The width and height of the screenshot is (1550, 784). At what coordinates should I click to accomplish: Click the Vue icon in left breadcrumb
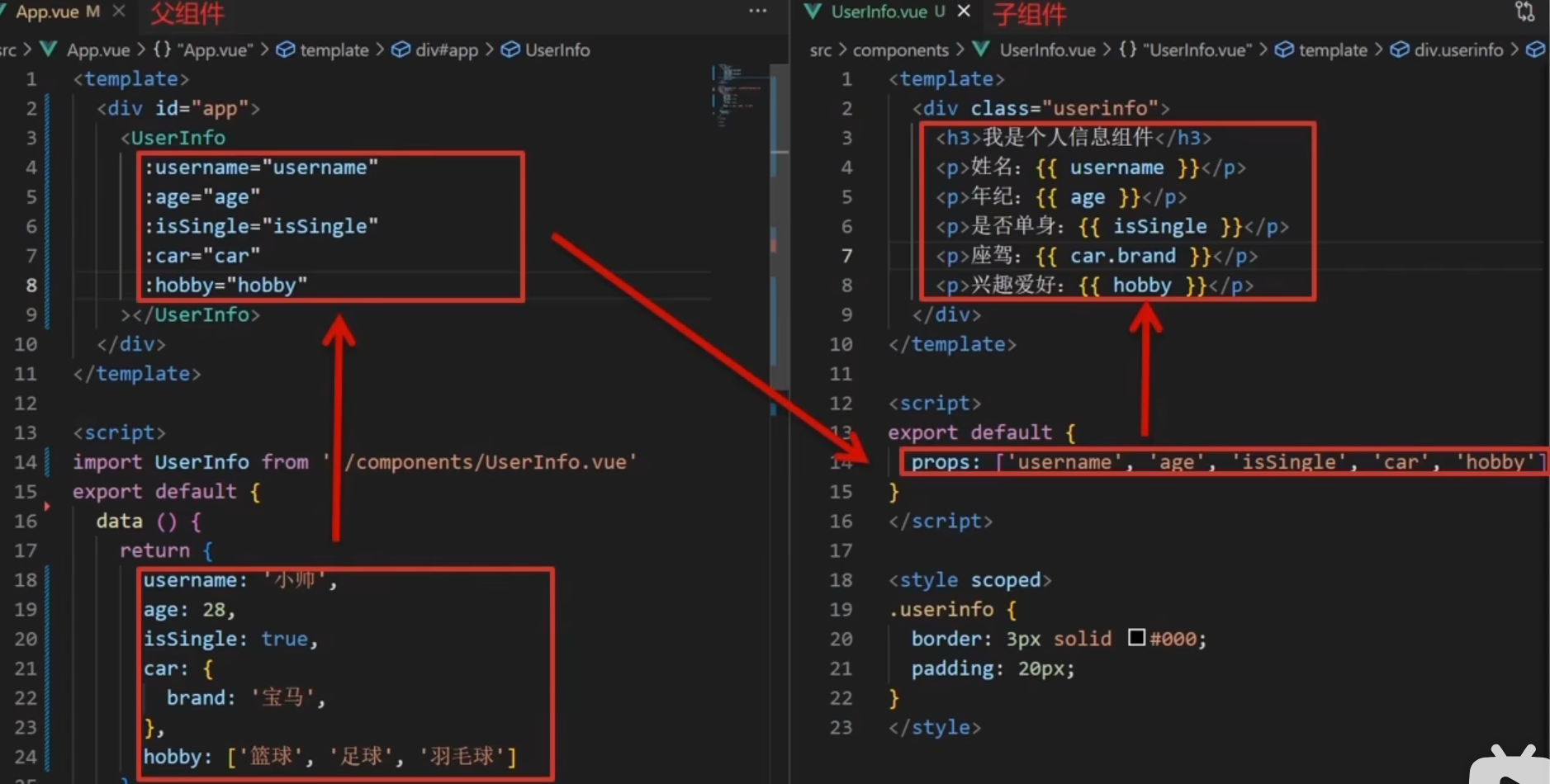pyautogui.click(x=49, y=50)
